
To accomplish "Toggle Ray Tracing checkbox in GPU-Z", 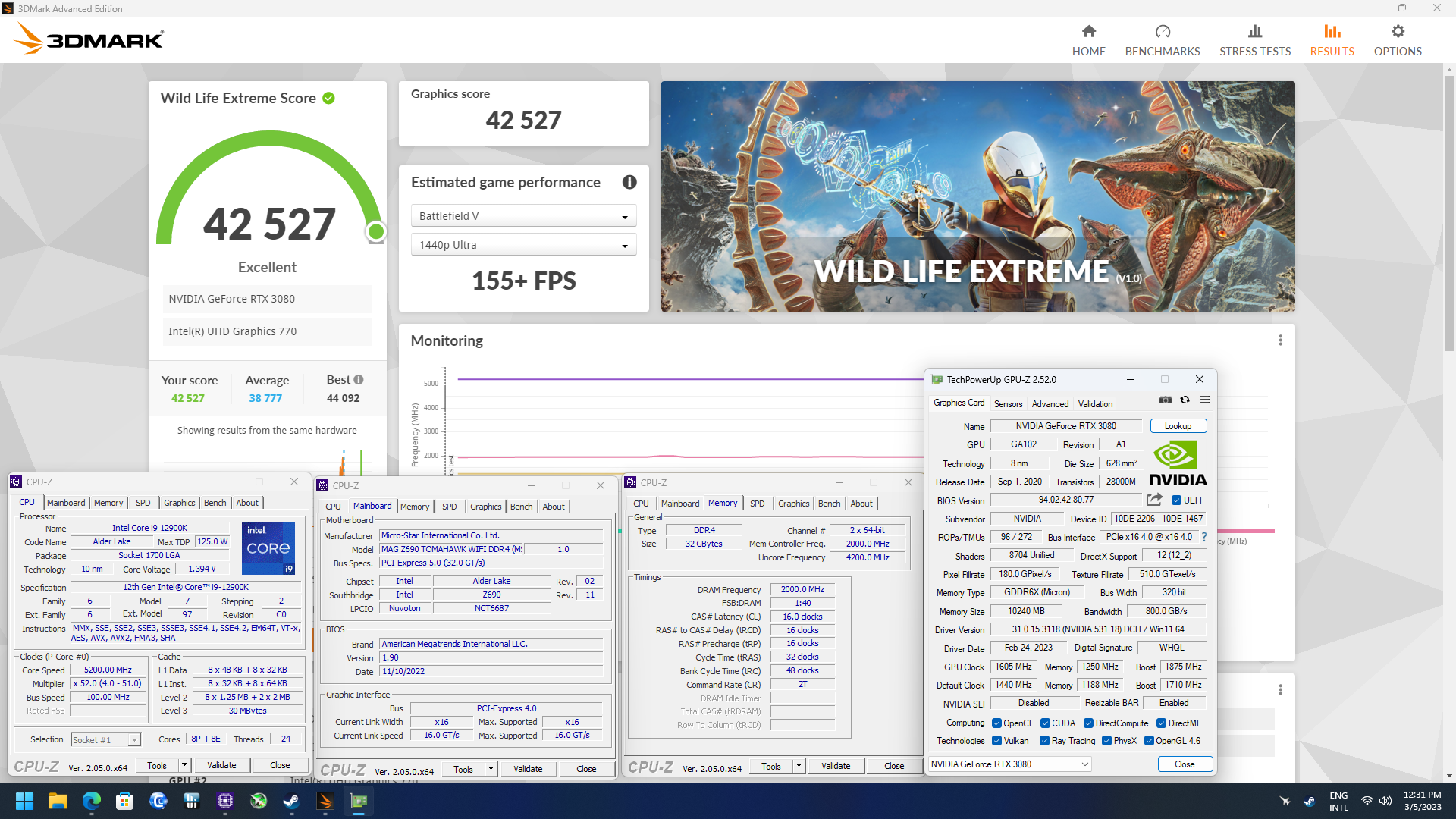I will tap(1045, 741).
